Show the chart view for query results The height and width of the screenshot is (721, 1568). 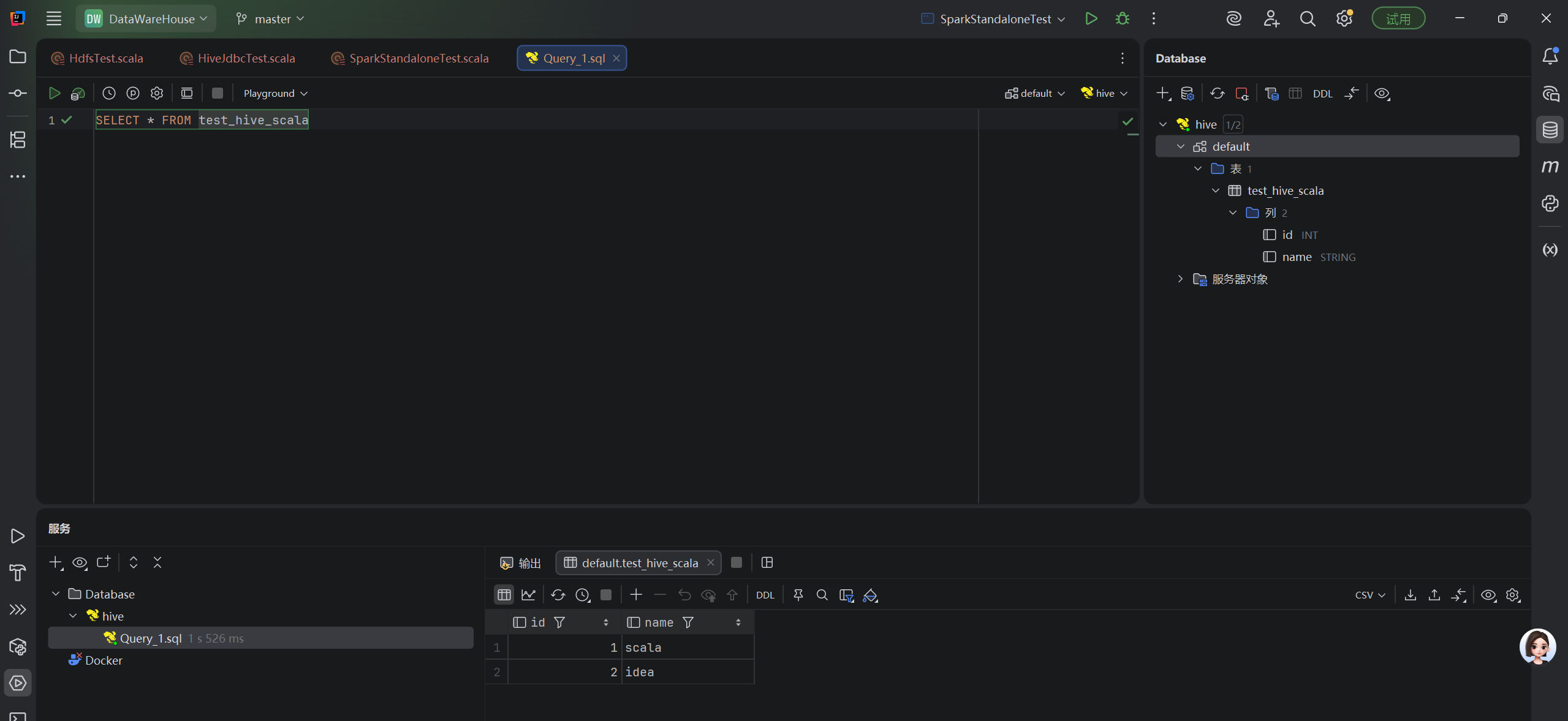[528, 595]
